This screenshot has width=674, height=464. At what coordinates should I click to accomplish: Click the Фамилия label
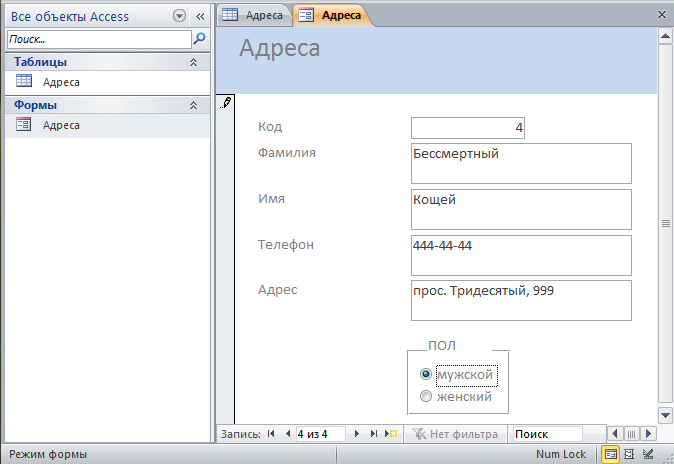pyautogui.click(x=287, y=153)
